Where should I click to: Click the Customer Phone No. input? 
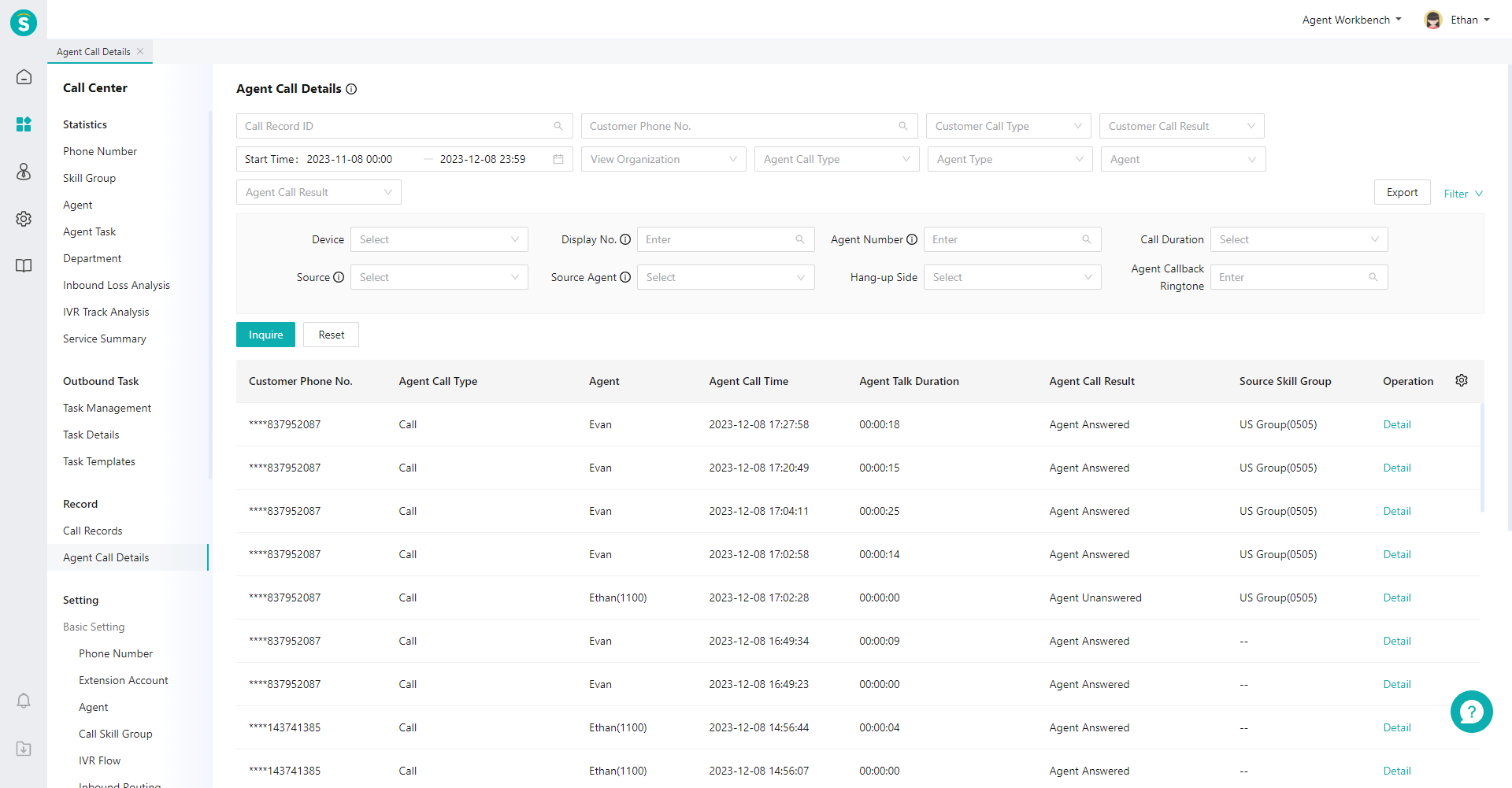[750, 126]
